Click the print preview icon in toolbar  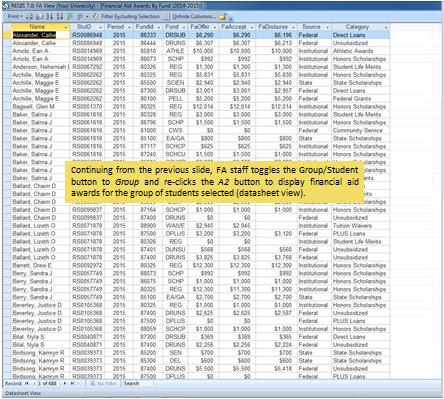[39, 16]
